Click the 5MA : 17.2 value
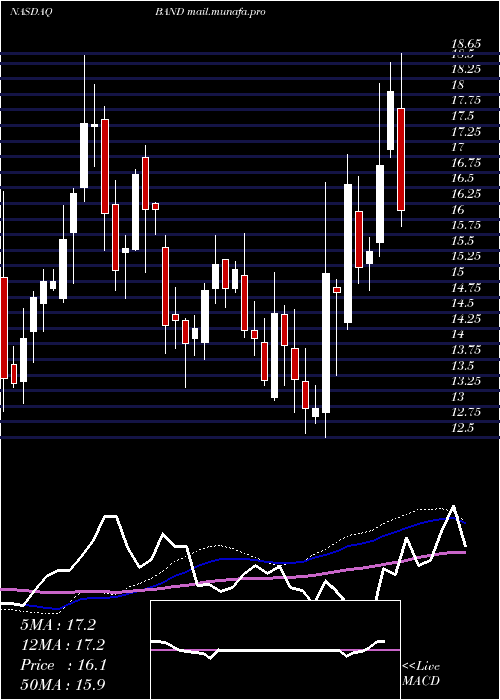 (x=58, y=625)
